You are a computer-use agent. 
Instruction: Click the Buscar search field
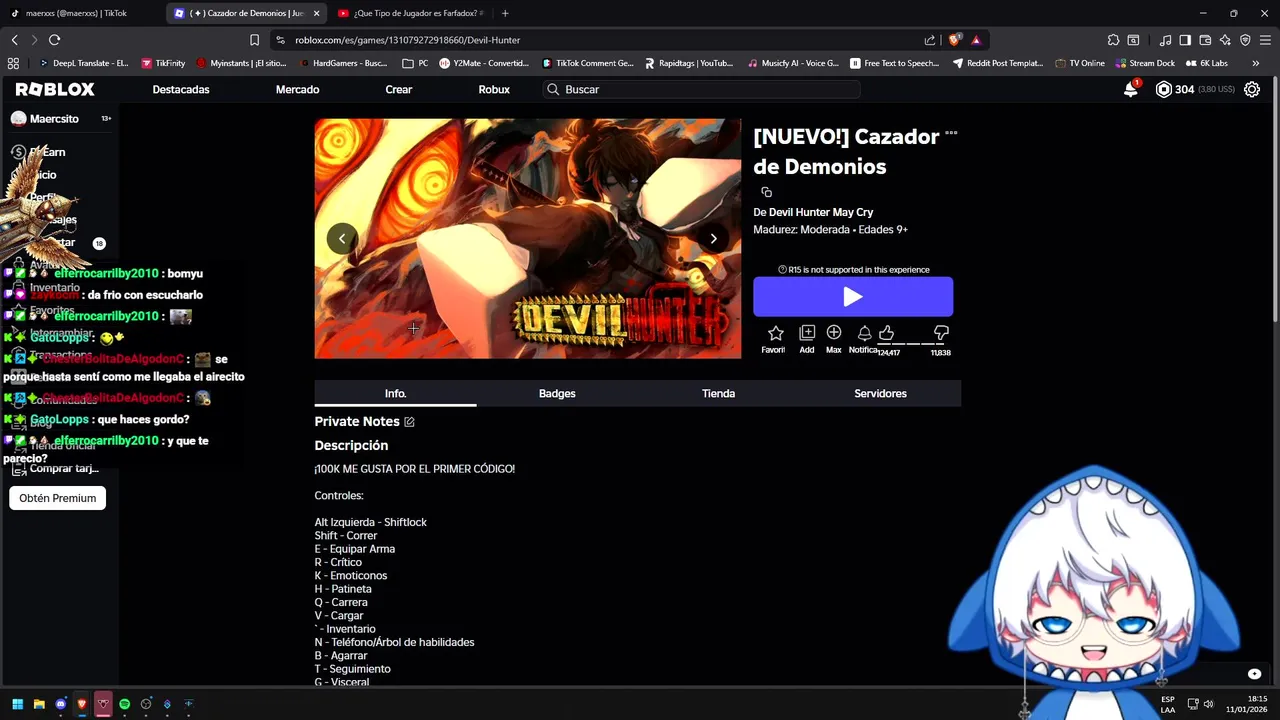tap(701, 89)
